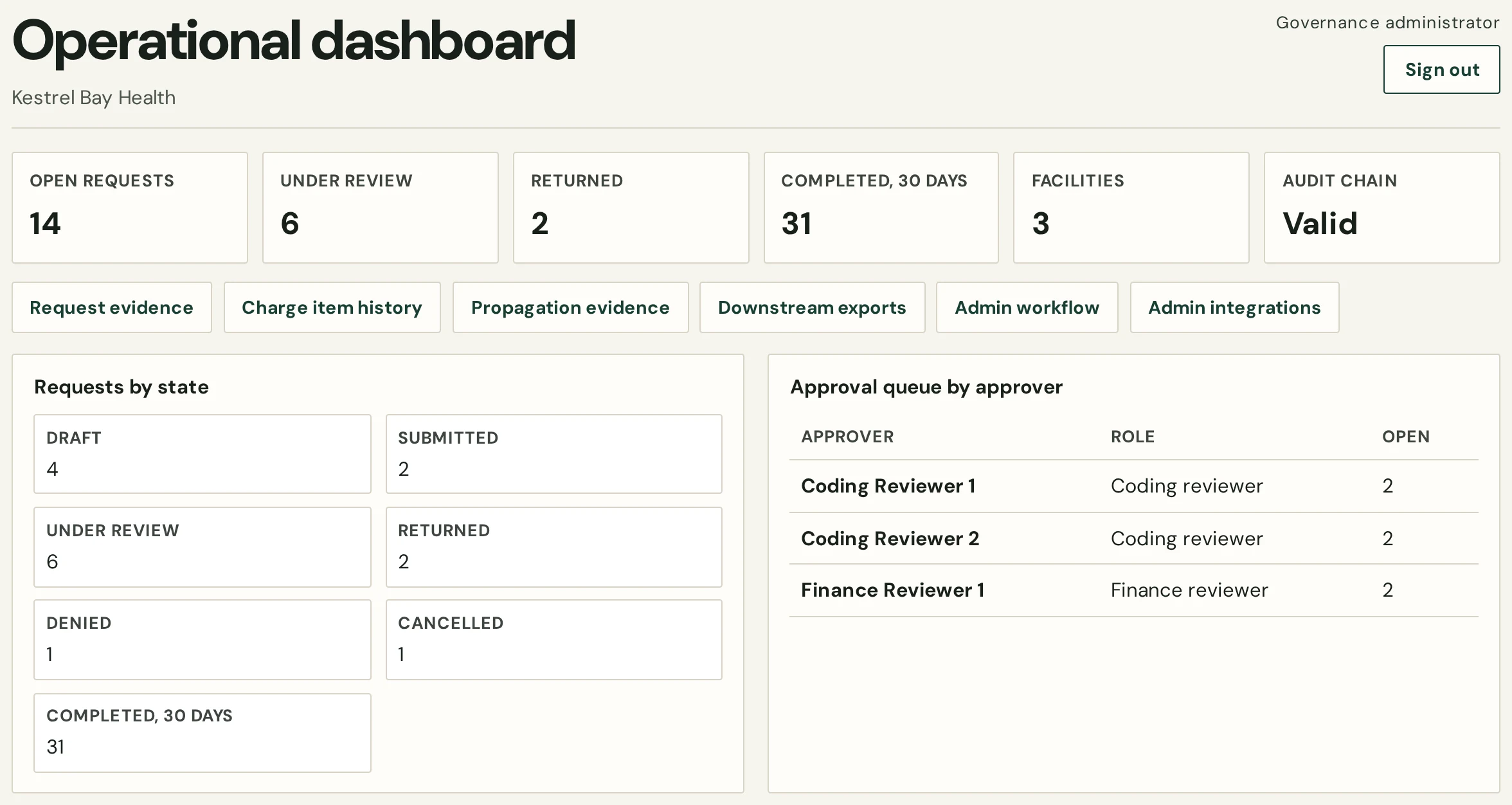Click the Audit Chain Valid card

point(1382,208)
